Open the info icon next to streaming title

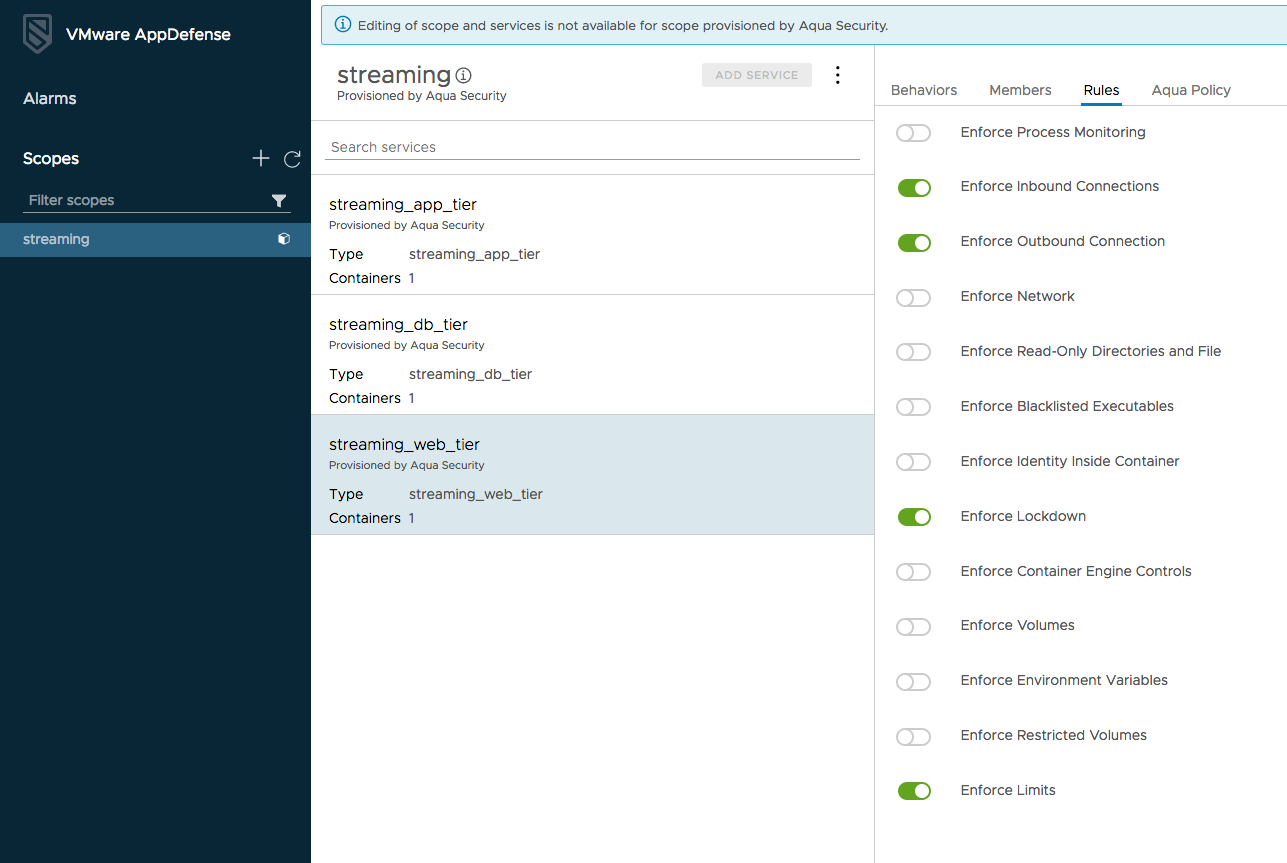(463, 75)
